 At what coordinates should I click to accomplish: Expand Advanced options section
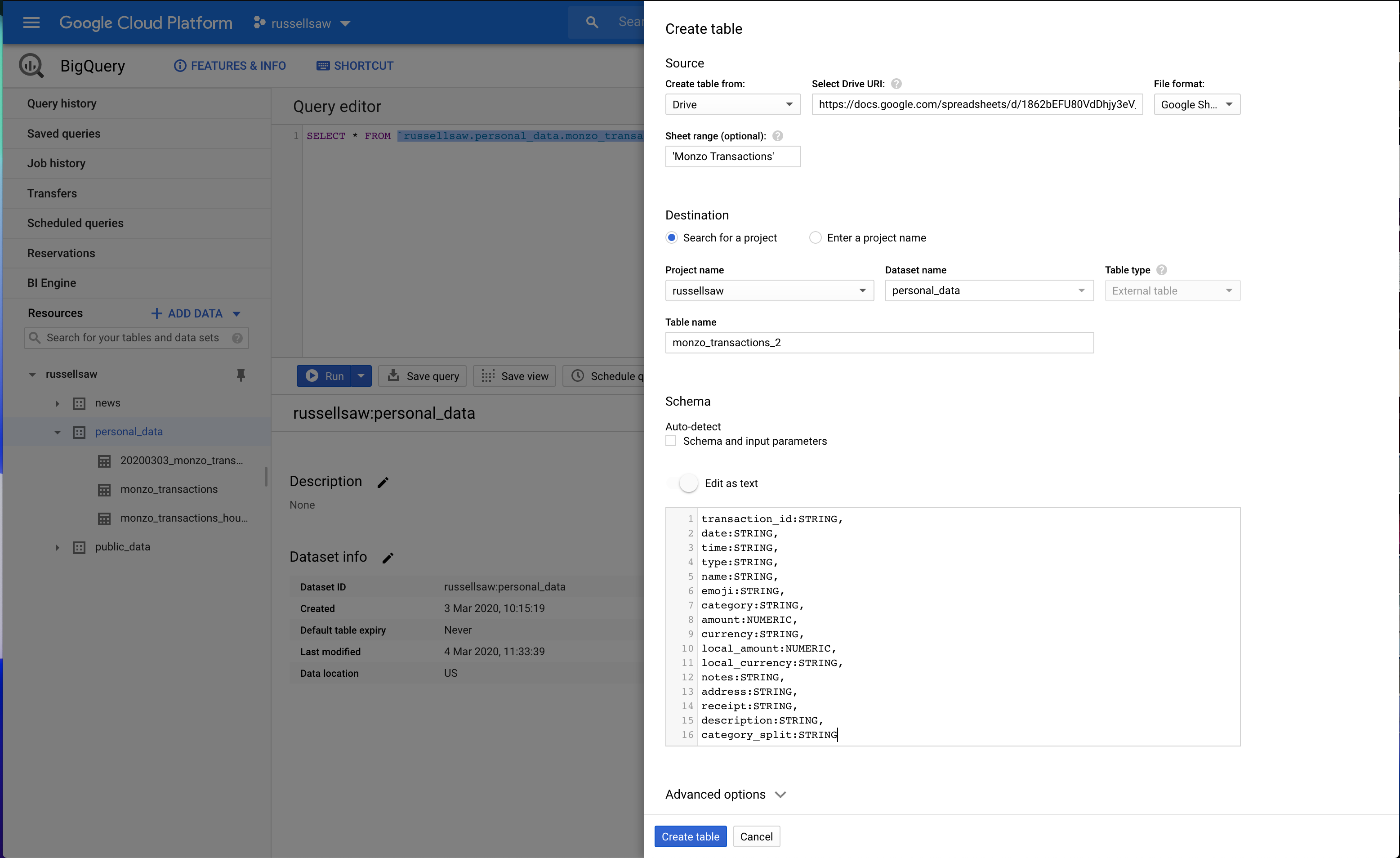click(x=725, y=794)
